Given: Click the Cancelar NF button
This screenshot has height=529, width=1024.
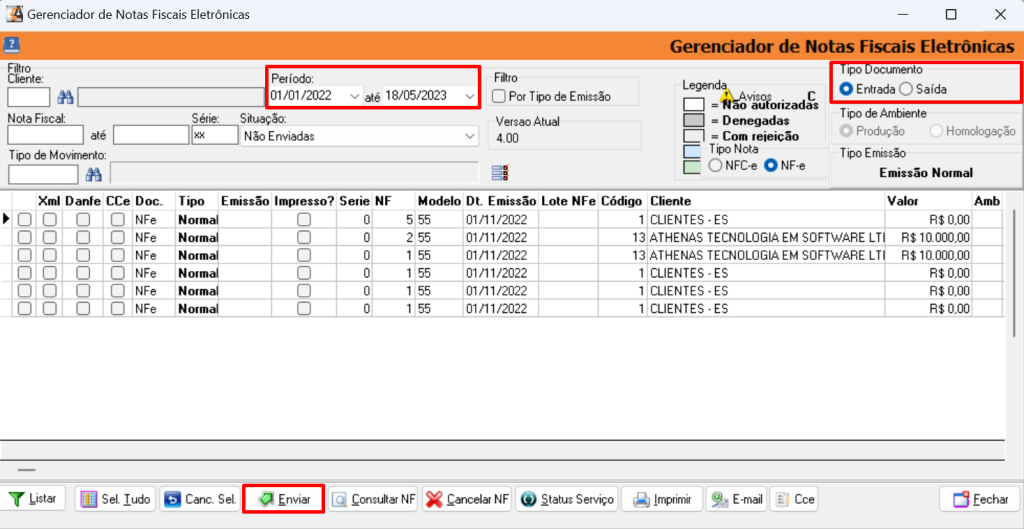Looking at the screenshot, I should coord(467,500).
